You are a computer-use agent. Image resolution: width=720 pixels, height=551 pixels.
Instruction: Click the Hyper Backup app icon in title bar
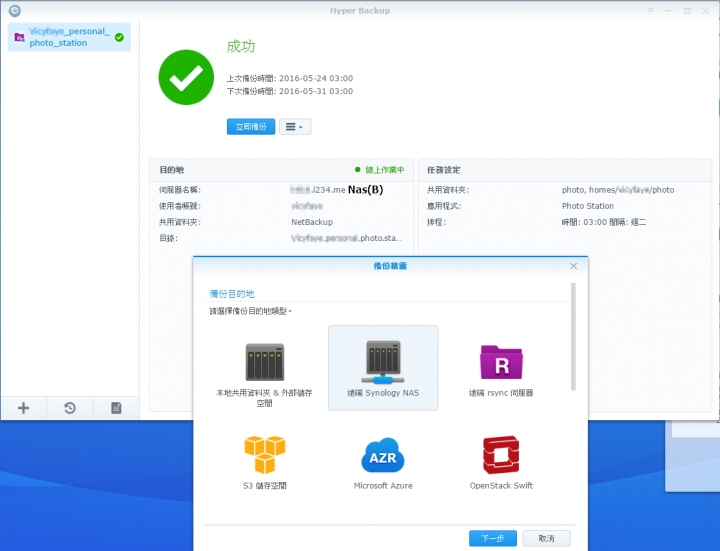[x=15, y=10]
